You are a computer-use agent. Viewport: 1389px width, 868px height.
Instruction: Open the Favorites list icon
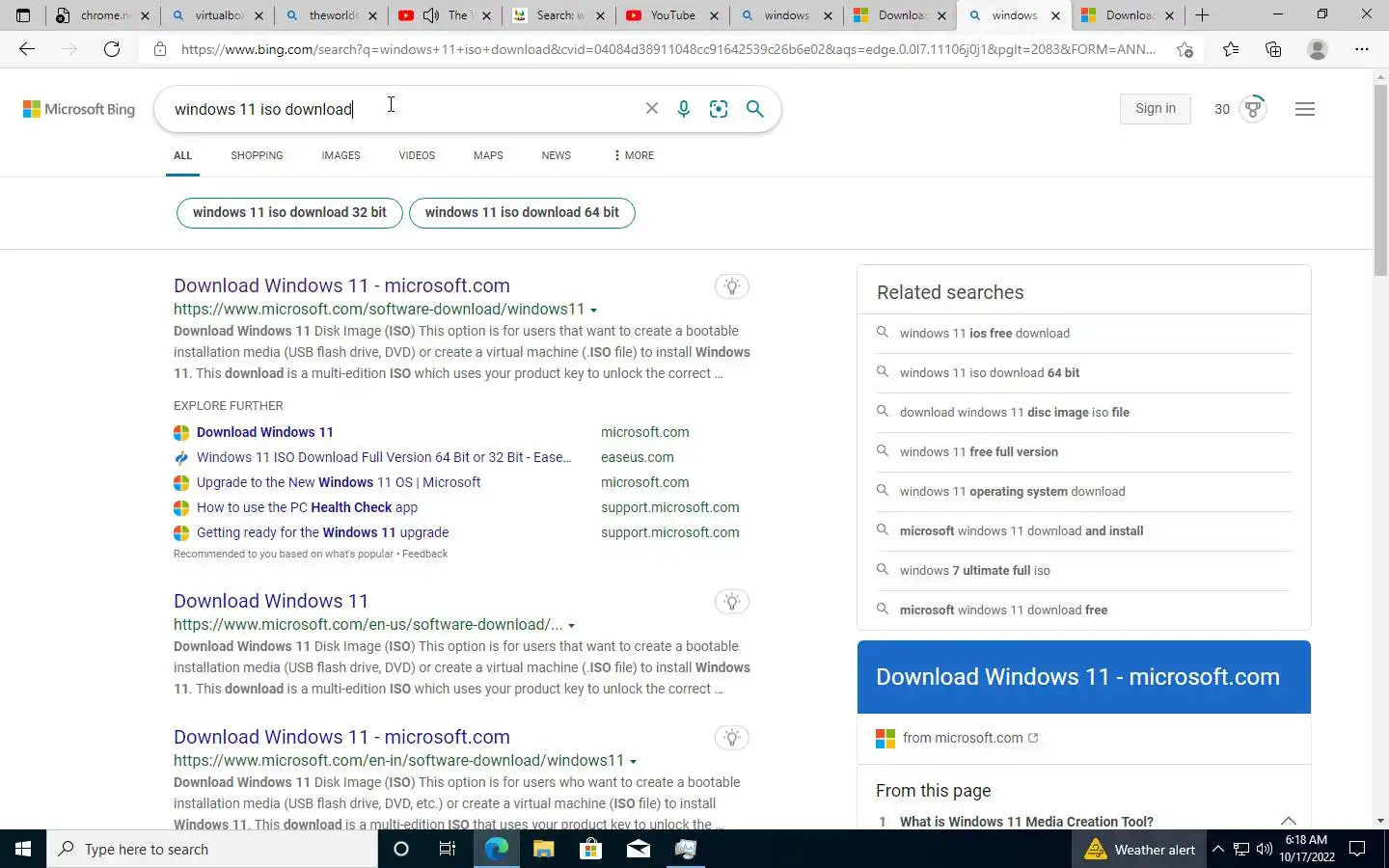tap(1231, 49)
